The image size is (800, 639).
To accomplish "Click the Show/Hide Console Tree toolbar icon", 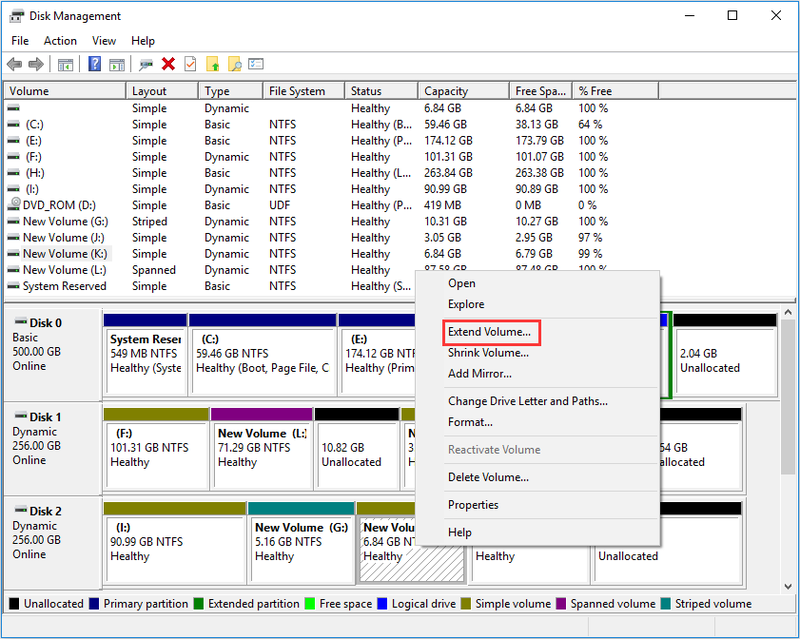I will tap(65, 65).
